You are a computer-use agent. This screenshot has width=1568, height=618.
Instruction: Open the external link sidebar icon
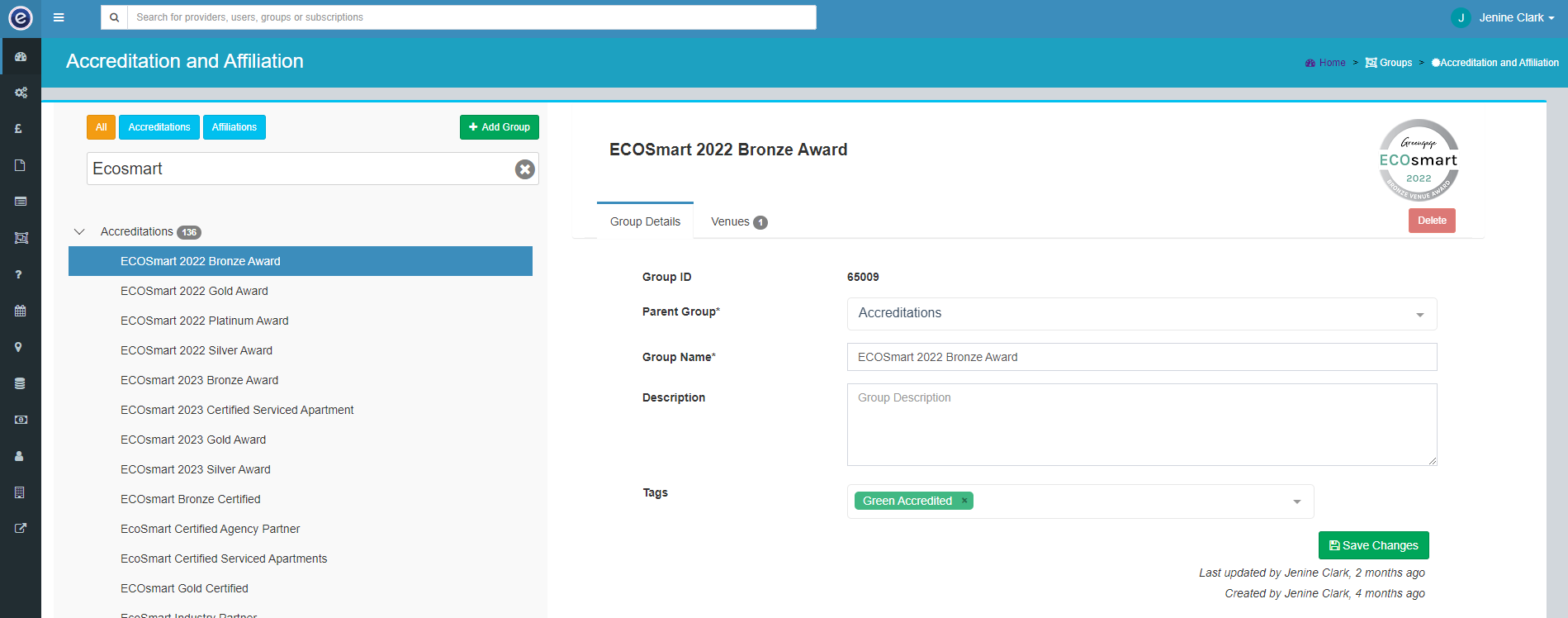coord(21,529)
